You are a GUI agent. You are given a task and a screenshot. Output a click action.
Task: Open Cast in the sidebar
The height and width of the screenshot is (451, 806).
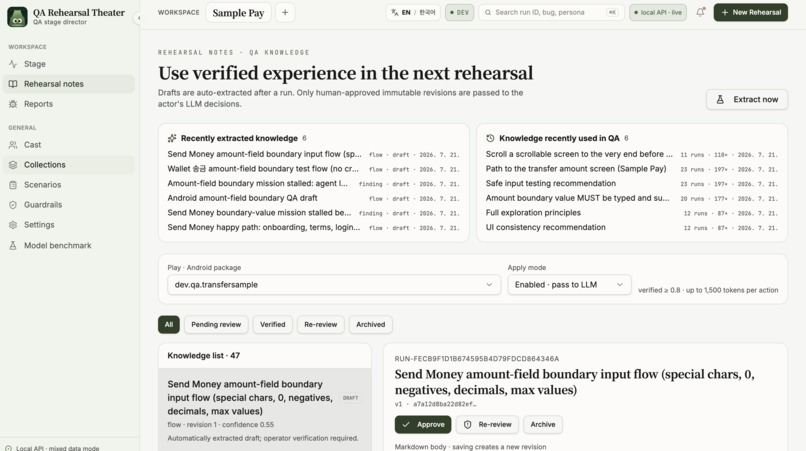pos(69,145)
